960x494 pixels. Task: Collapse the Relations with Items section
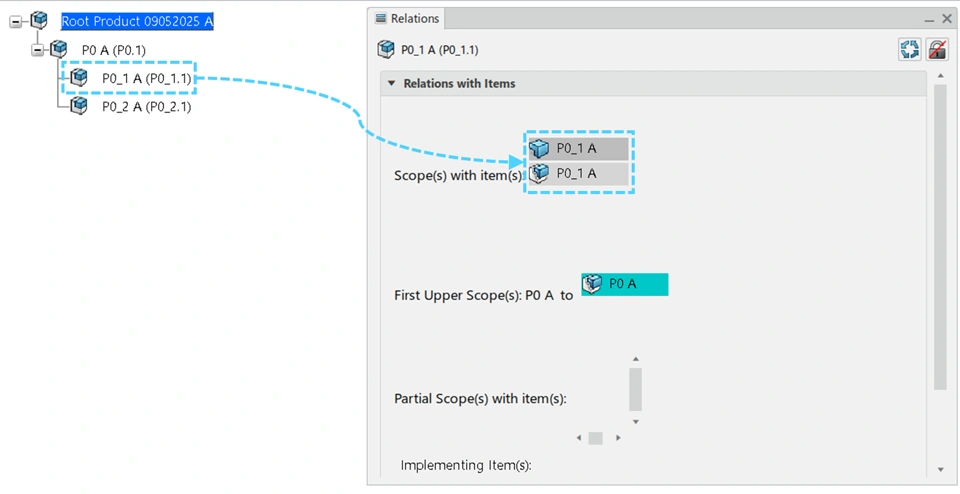pyautogui.click(x=392, y=84)
